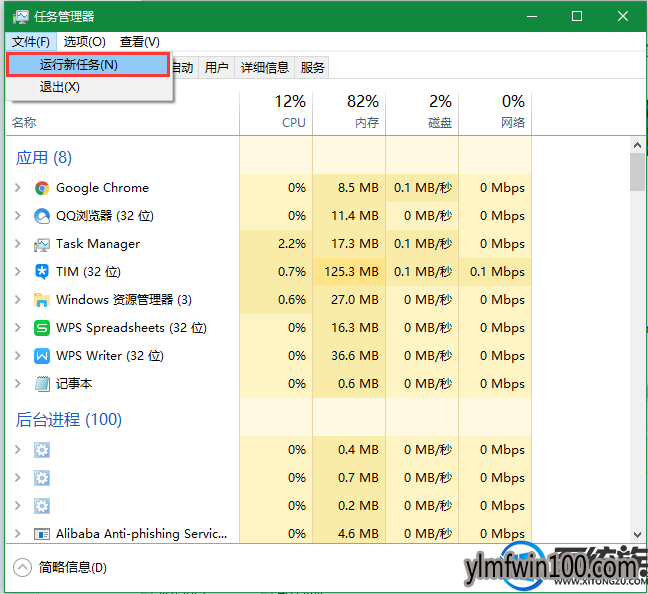Screen dimensions: 648x594
Task: Switch to the 详细信息 tab
Action: point(264,67)
